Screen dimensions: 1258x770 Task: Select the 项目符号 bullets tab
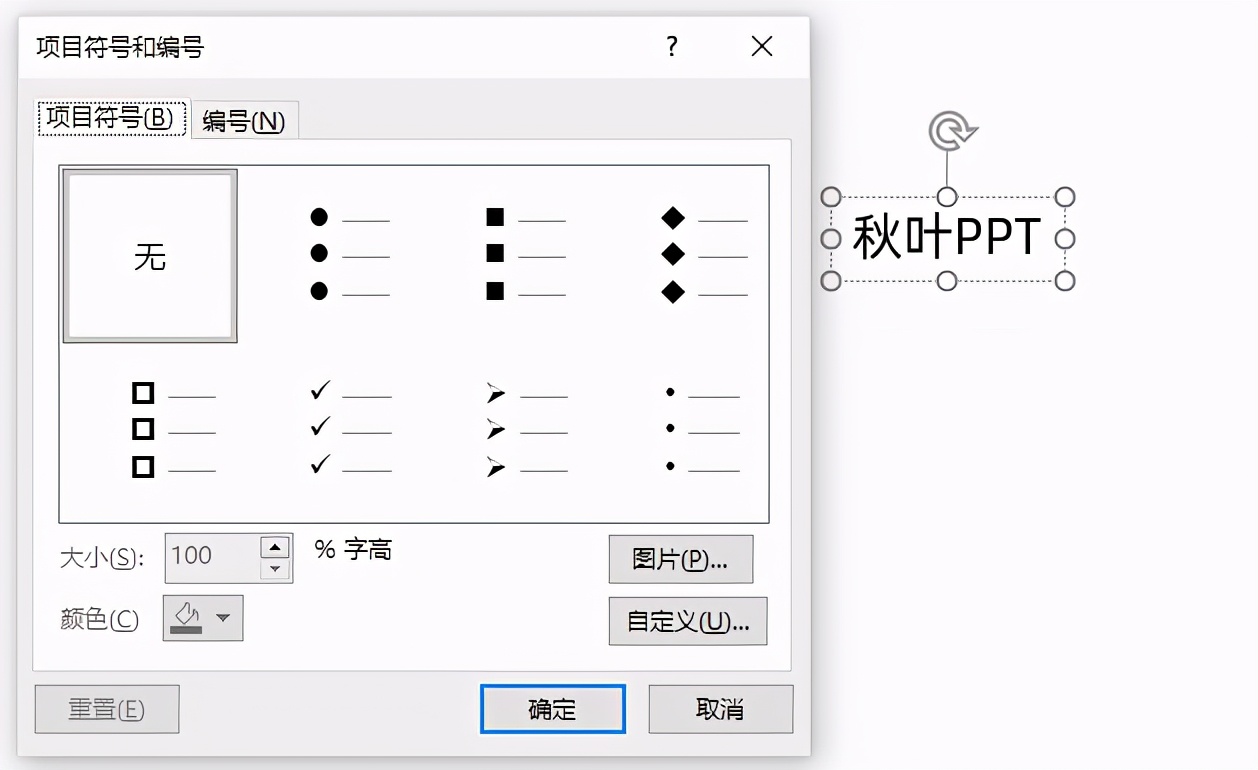110,117
